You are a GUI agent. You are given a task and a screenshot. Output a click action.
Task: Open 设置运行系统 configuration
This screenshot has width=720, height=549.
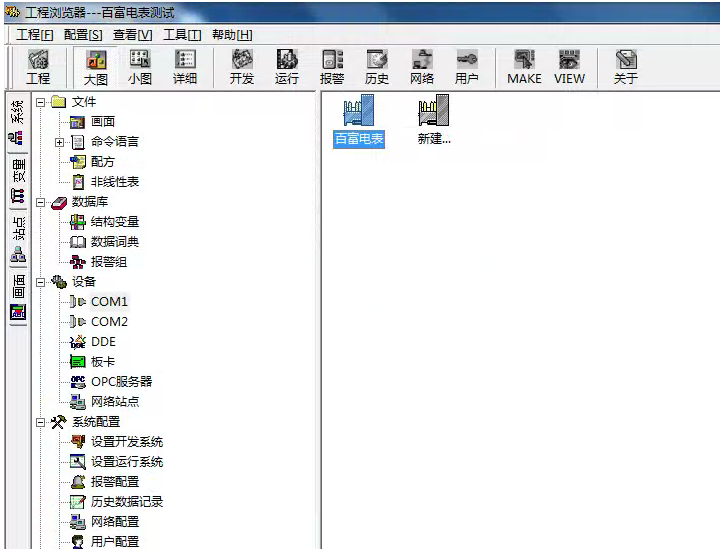127,462
